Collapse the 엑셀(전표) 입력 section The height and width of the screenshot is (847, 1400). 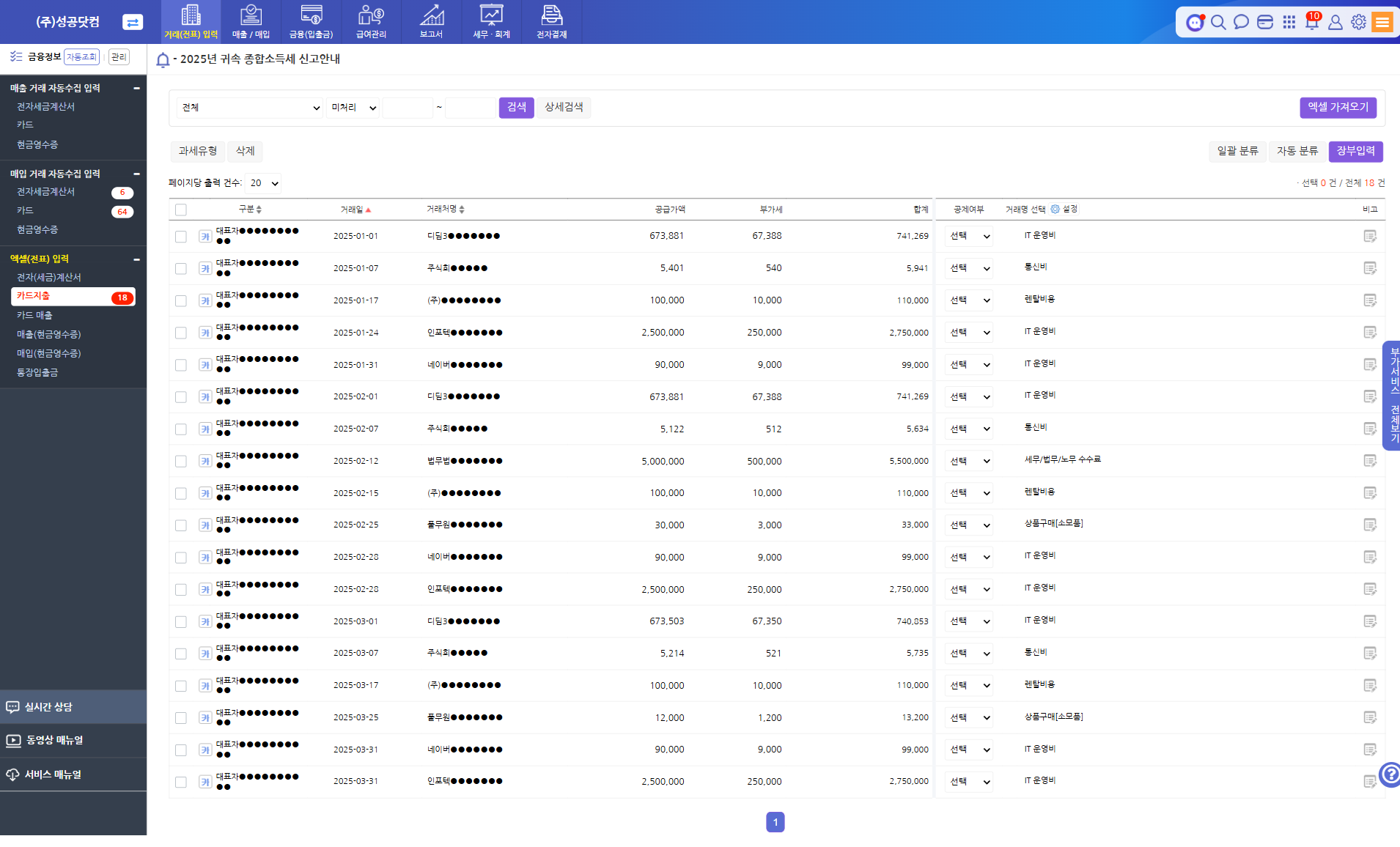pos(136,259)
